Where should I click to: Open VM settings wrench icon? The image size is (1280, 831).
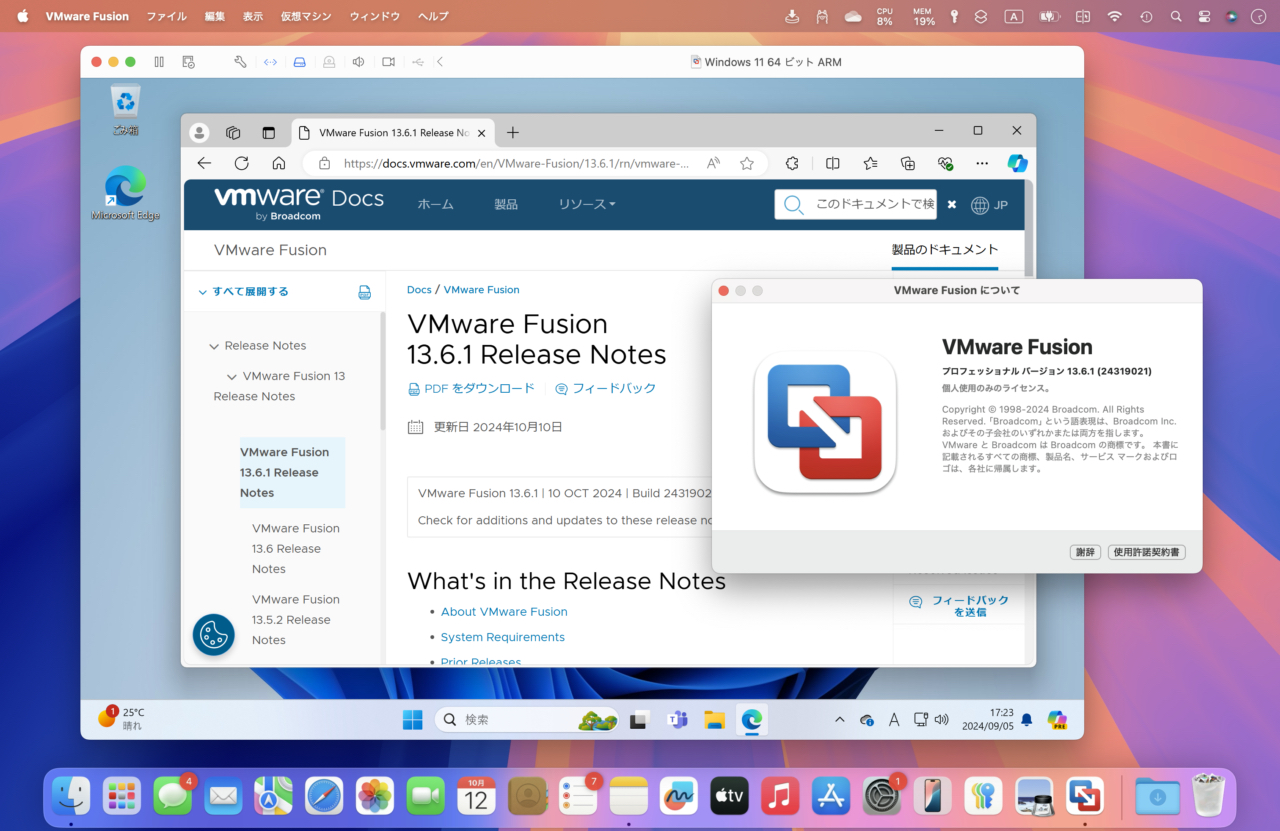240,62
